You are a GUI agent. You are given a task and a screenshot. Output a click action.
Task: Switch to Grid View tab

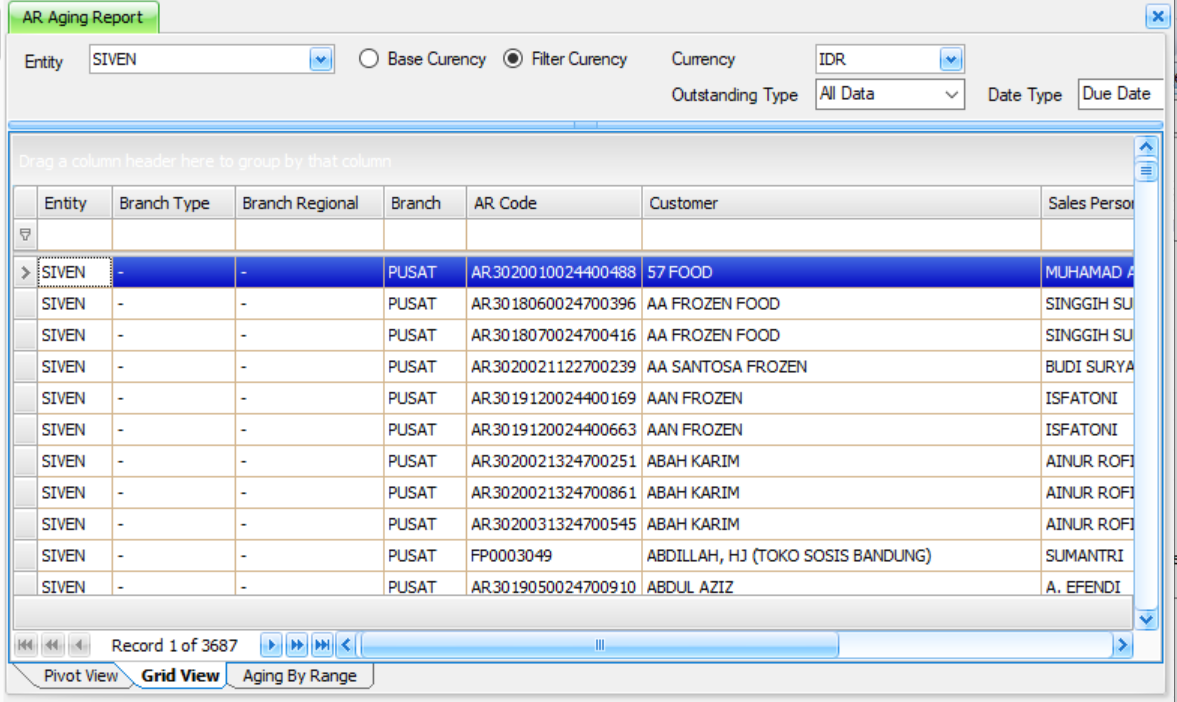pyautogui.click(x=180, y=676)
